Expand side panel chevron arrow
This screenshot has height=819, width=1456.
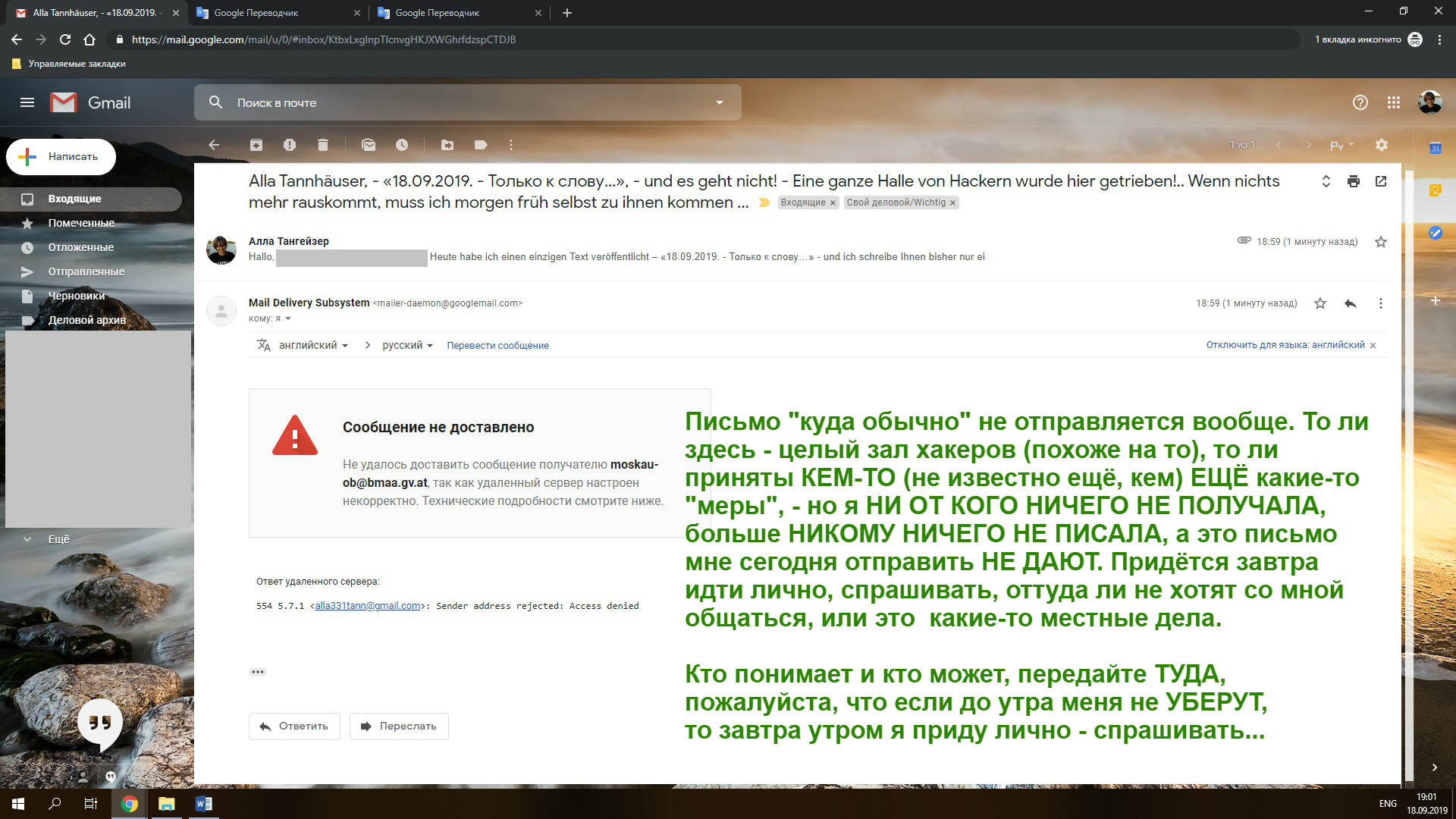(1435, 767)
